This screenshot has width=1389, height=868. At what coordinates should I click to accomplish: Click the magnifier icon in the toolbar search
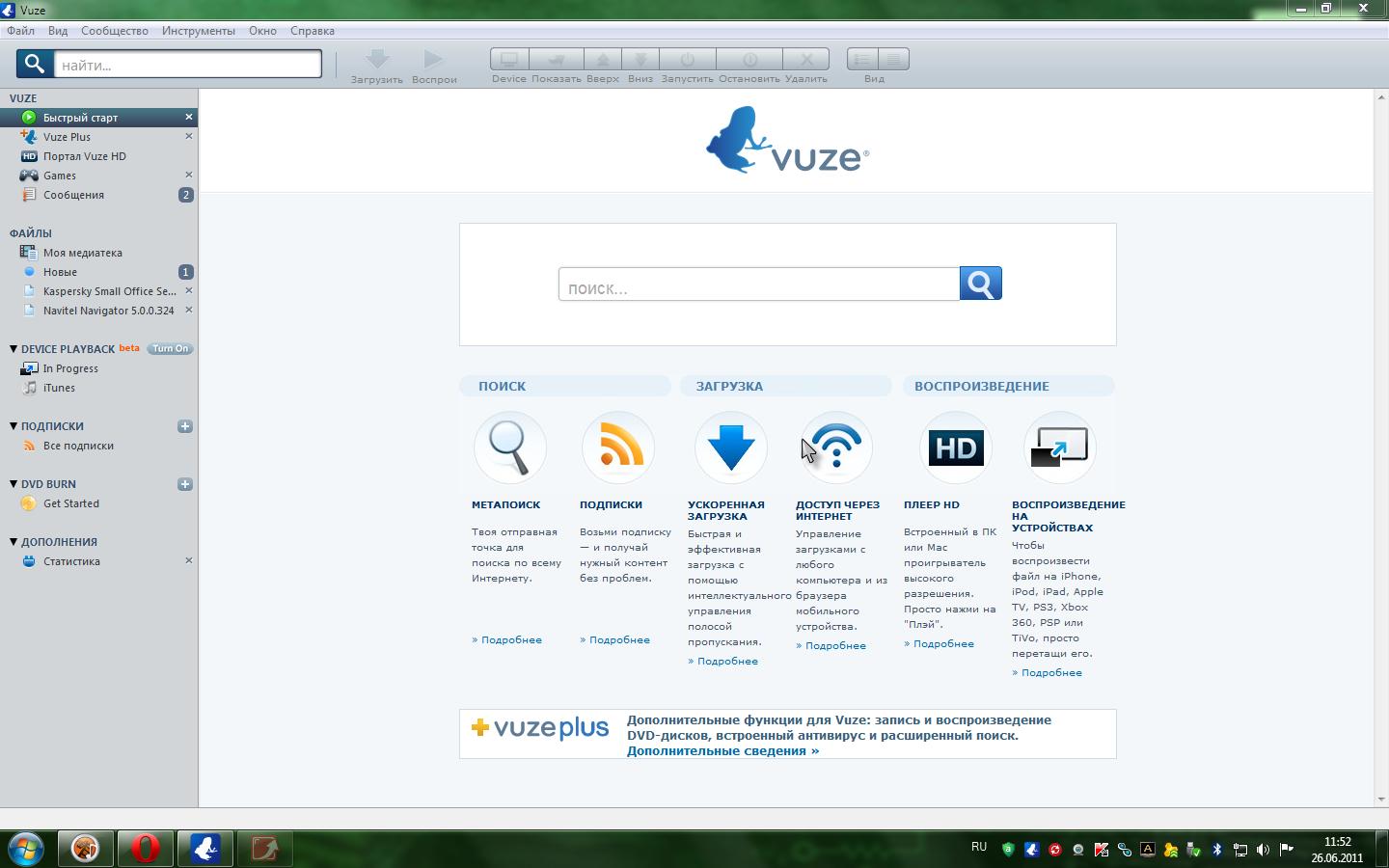pos(35,64)
